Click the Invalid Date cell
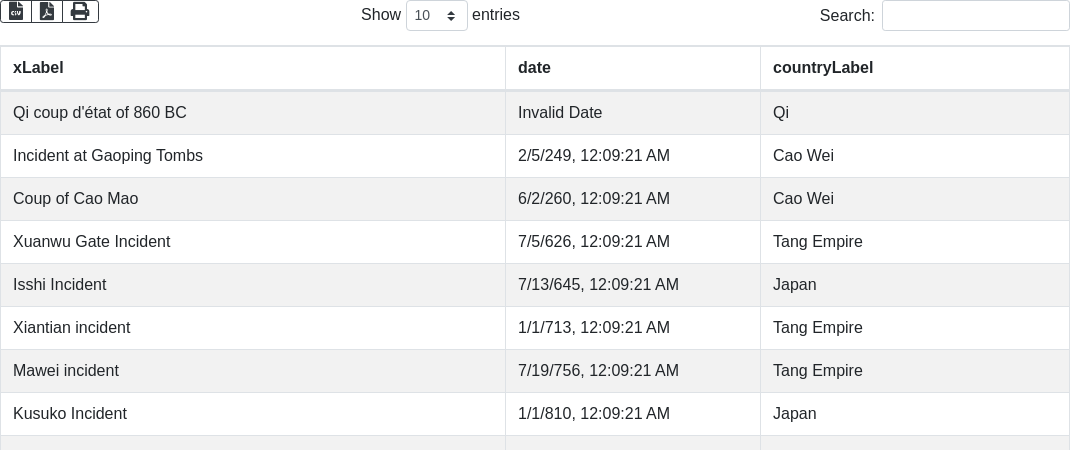Screen dimensions: 1070x450 (560, 113)
